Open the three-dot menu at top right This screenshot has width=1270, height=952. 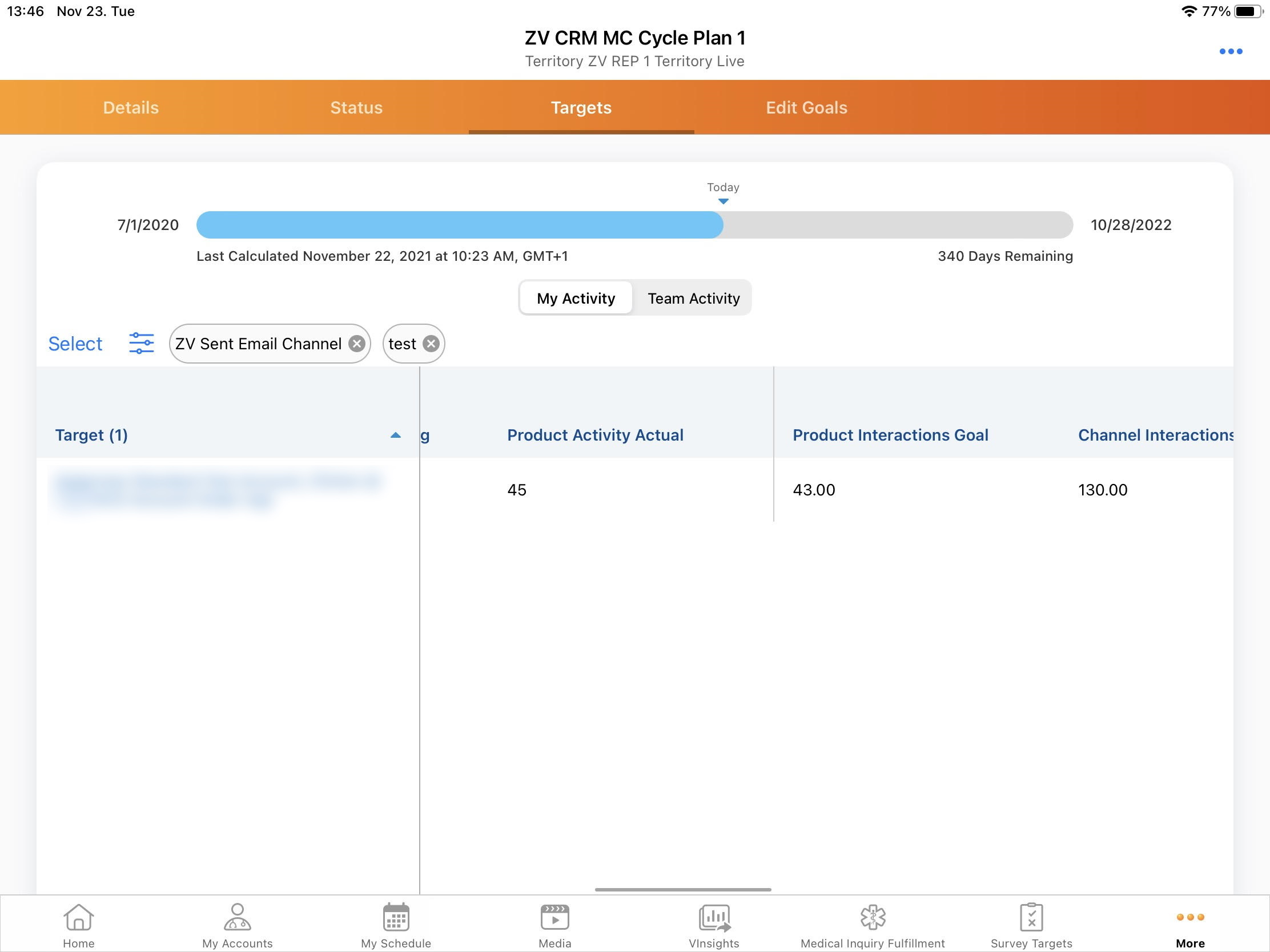1231,51
